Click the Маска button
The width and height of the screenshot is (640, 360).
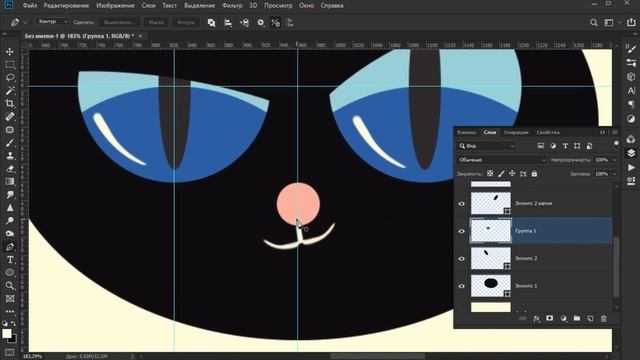pos(156,22)
